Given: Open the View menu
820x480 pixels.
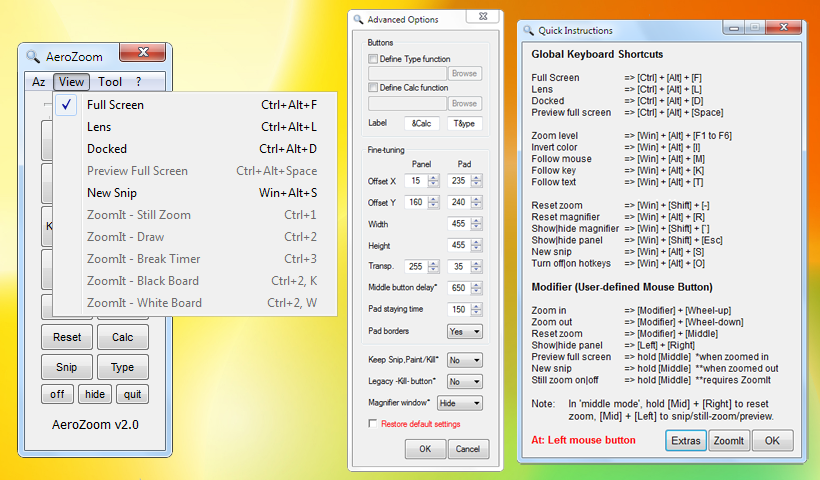Looking at the screenshot, I should [x=71, y=82].
